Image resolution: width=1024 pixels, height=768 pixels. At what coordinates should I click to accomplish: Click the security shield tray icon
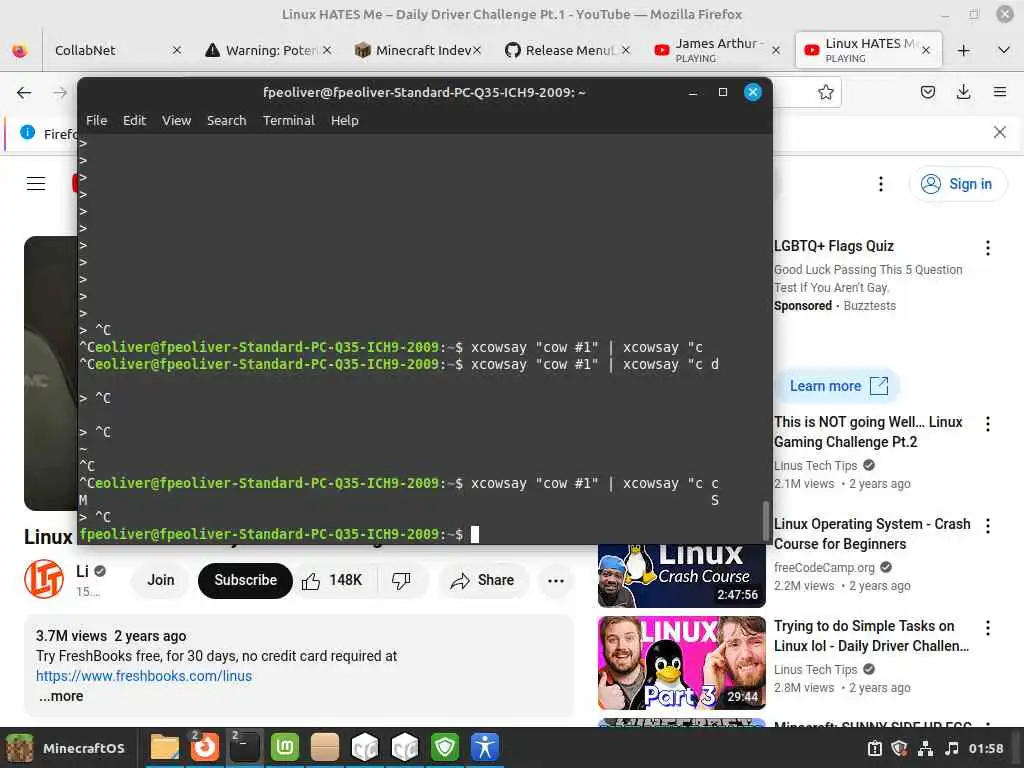tap(899, 748)
